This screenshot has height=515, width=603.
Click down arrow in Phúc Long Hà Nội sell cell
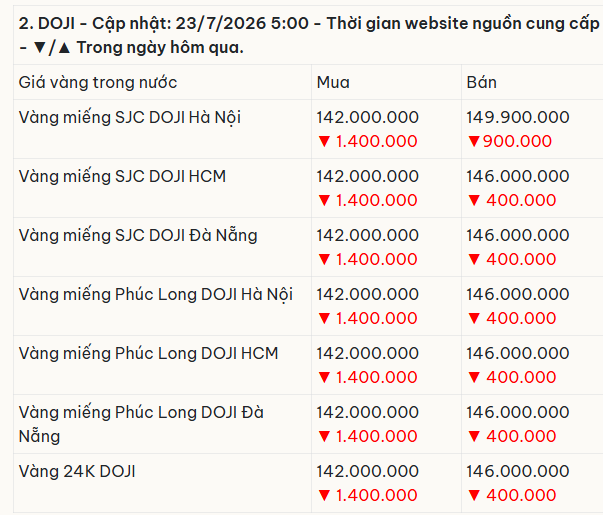(474, 318)
